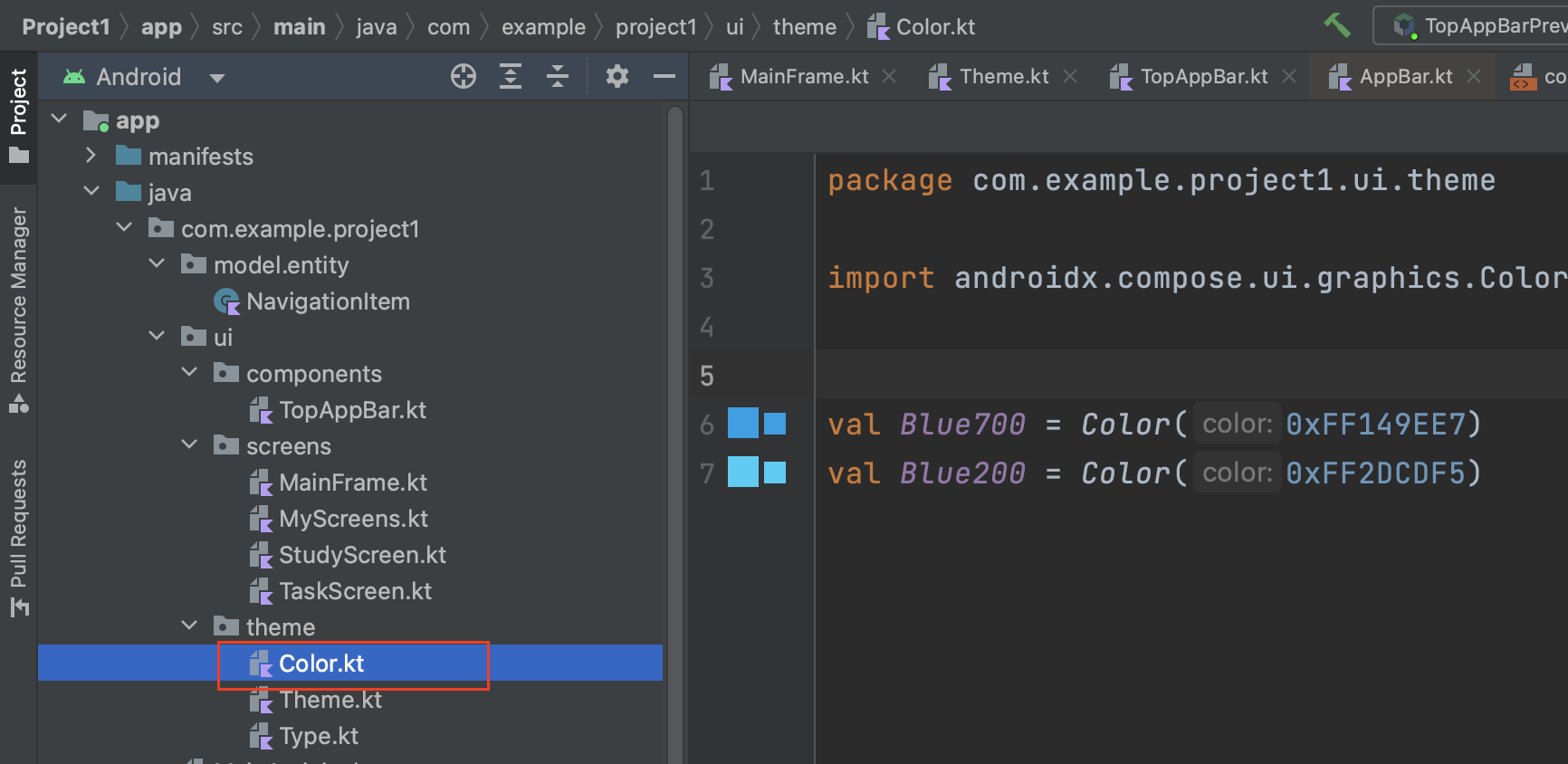Click the Expand All icon in Project panel
Viewport: 1568px width, 764px height.
511,77
